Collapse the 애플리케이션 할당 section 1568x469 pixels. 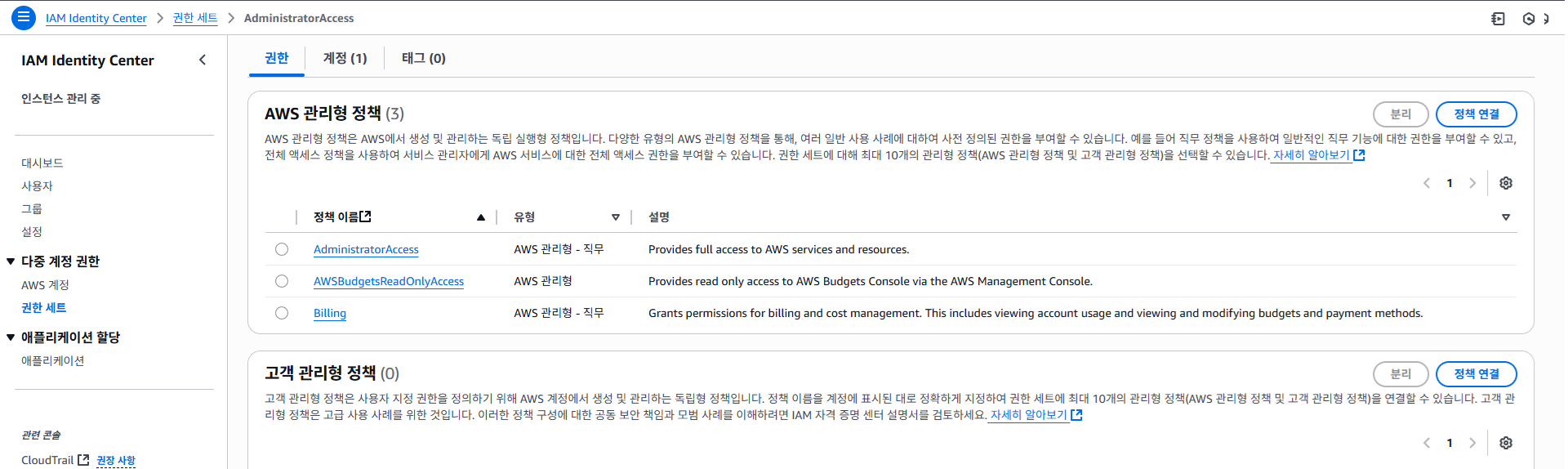[x=11, y=337]
